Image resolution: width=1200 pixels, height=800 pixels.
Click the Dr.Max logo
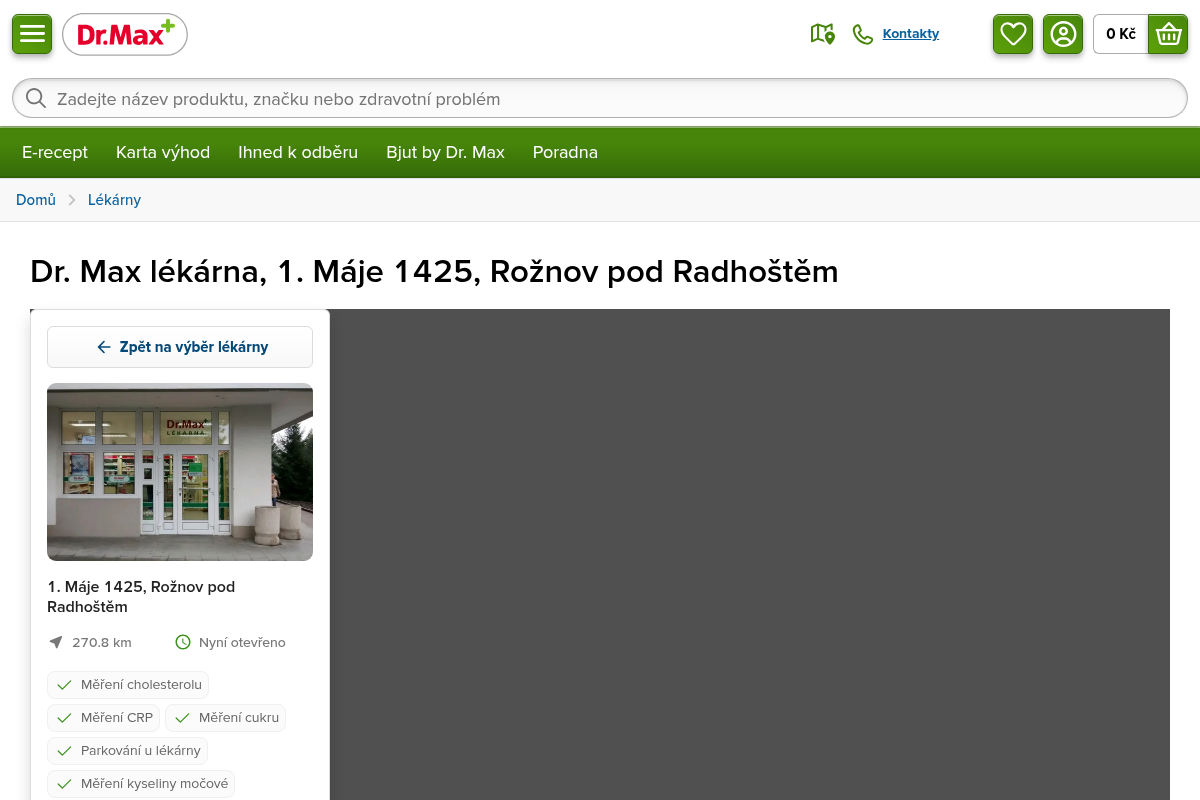[x=125, y=35]
